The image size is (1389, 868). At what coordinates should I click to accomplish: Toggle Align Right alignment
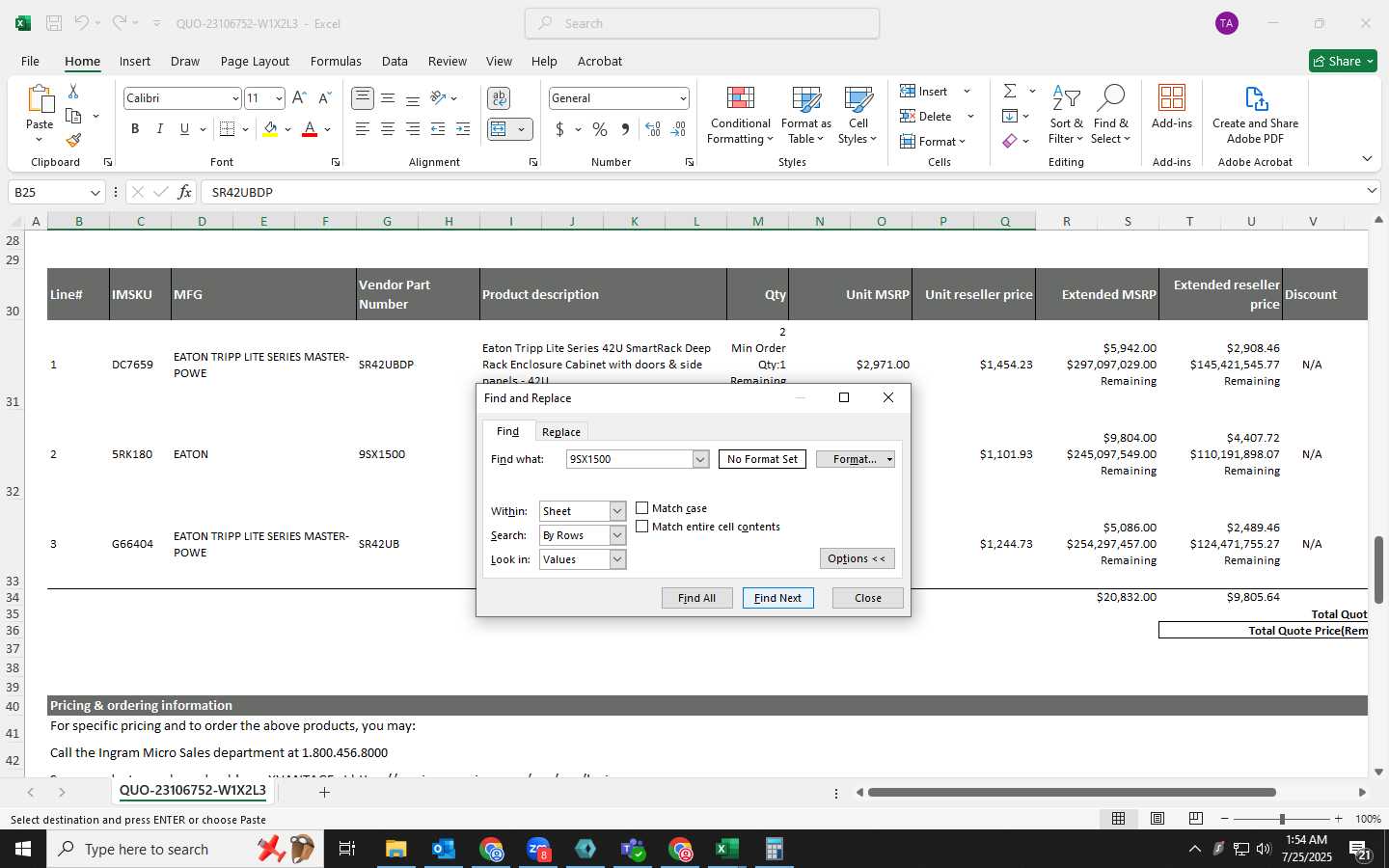[413, 129]
